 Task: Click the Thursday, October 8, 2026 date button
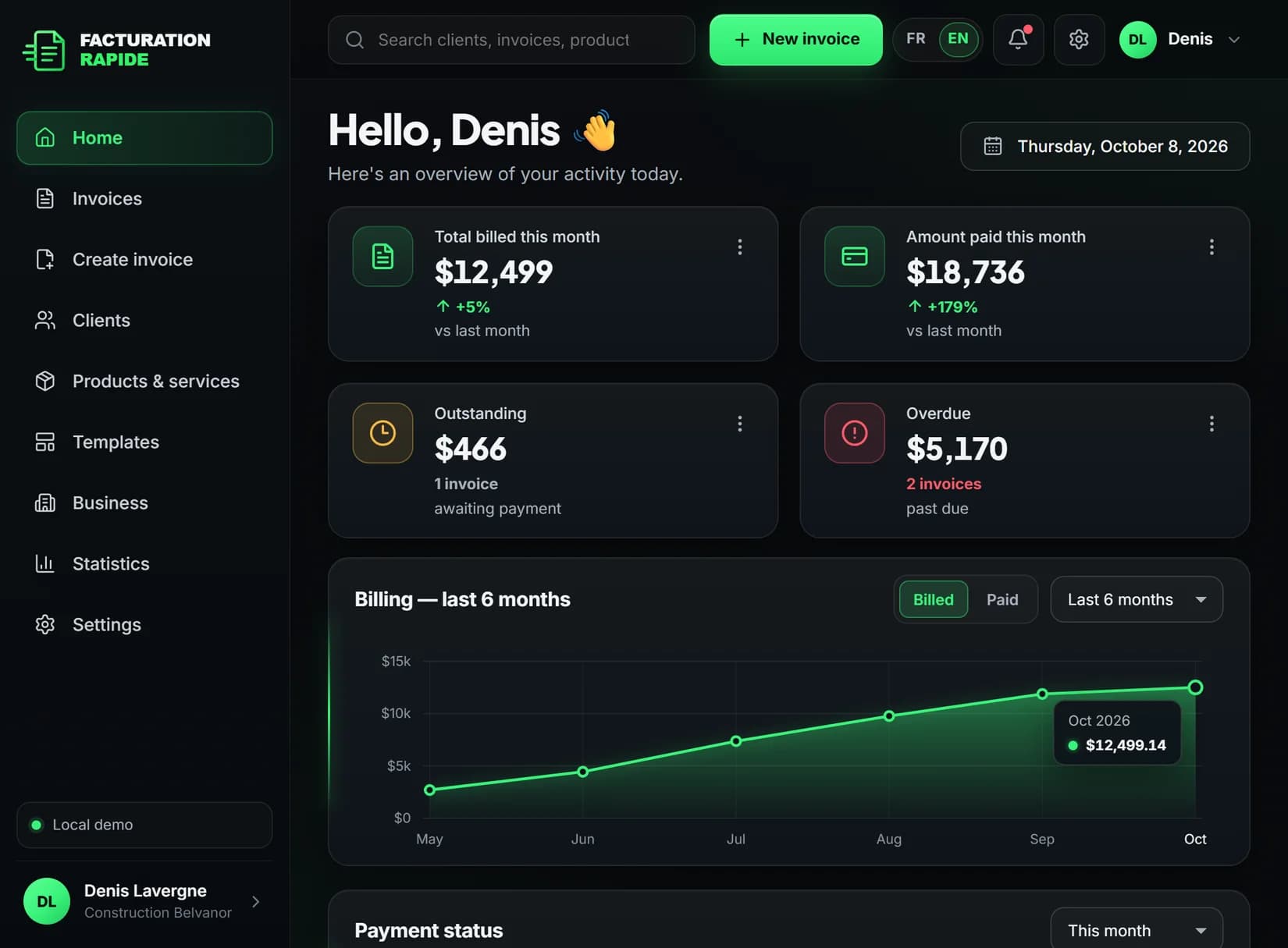[x=1105, y=146]
